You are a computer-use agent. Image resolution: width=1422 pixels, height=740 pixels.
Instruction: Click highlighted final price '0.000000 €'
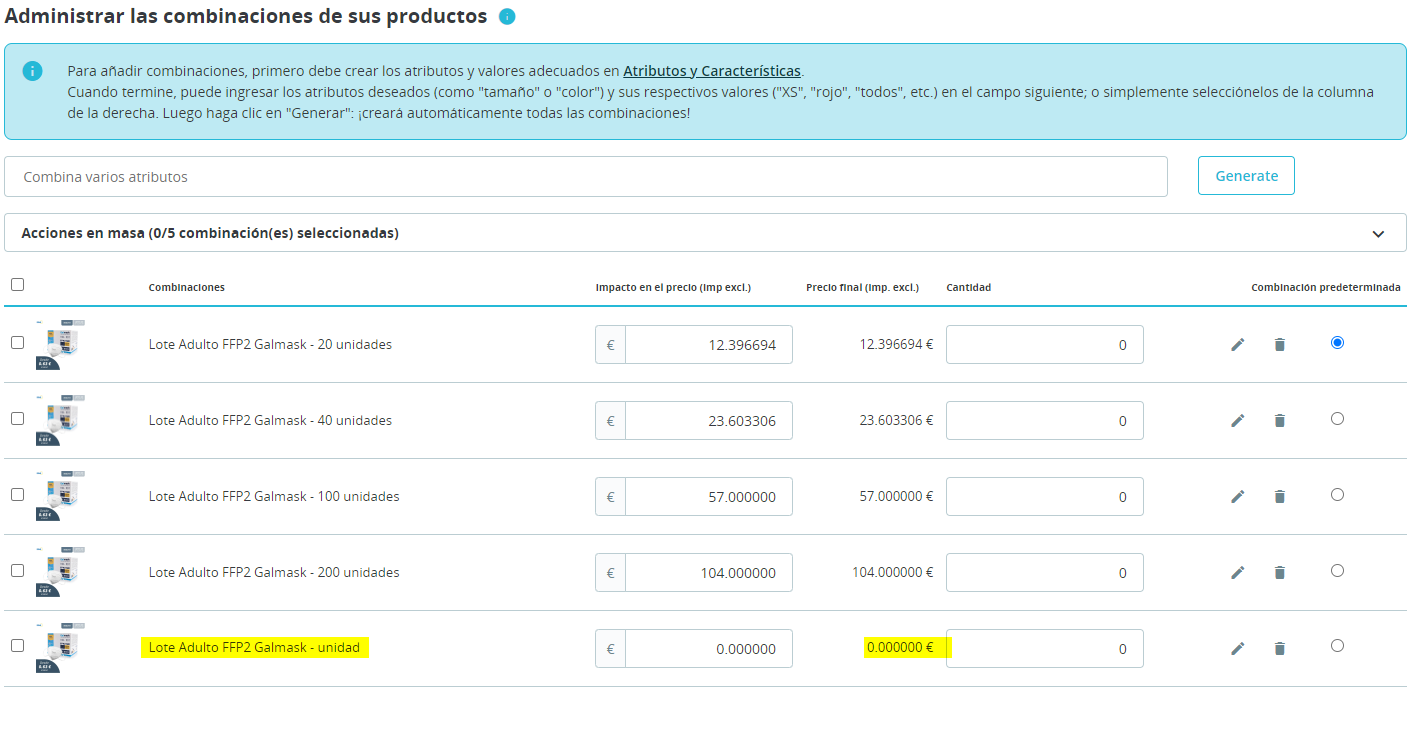pos(900,647)
